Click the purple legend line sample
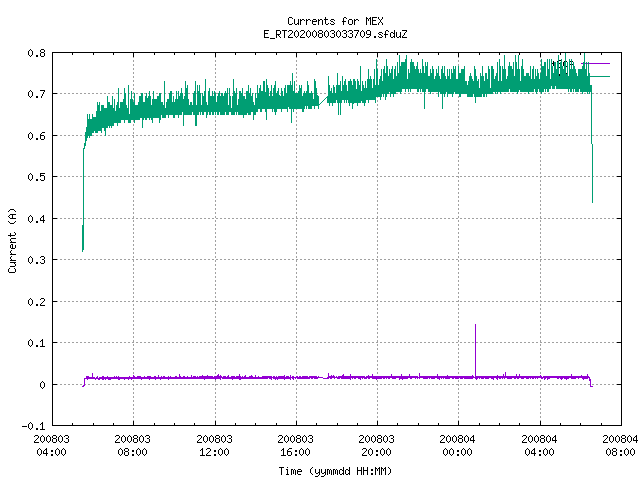The height and width of the screenshot is (480, 640). point(596,64)
